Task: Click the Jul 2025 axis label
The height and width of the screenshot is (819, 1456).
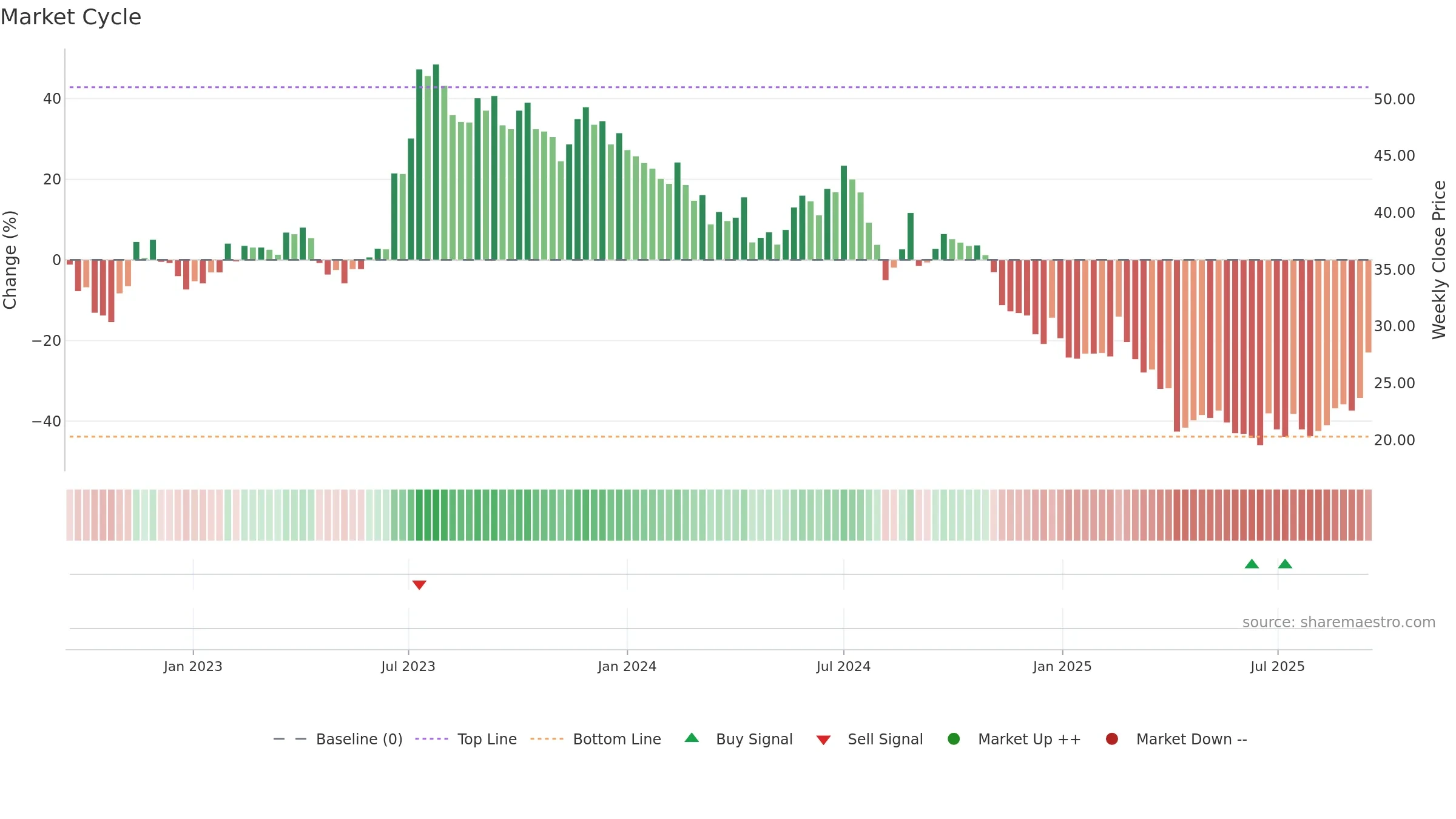Action: pos(1278,666)
